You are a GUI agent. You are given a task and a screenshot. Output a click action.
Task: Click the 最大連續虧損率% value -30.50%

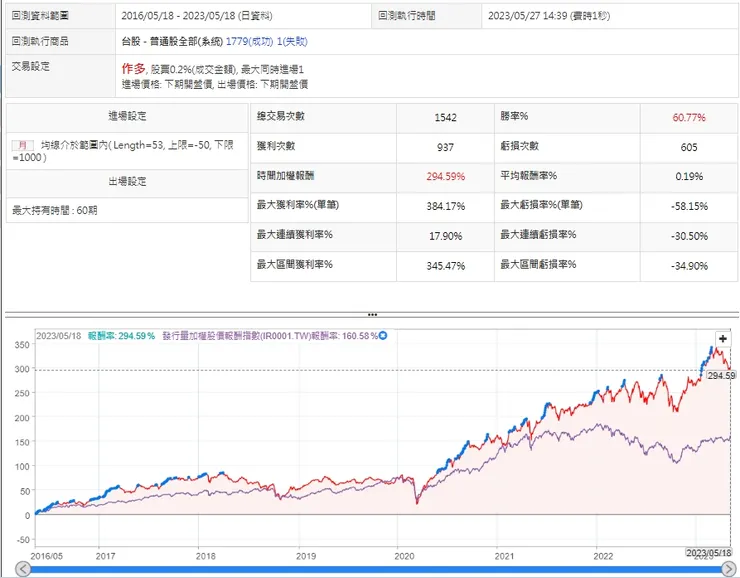(x=689, y=236)
